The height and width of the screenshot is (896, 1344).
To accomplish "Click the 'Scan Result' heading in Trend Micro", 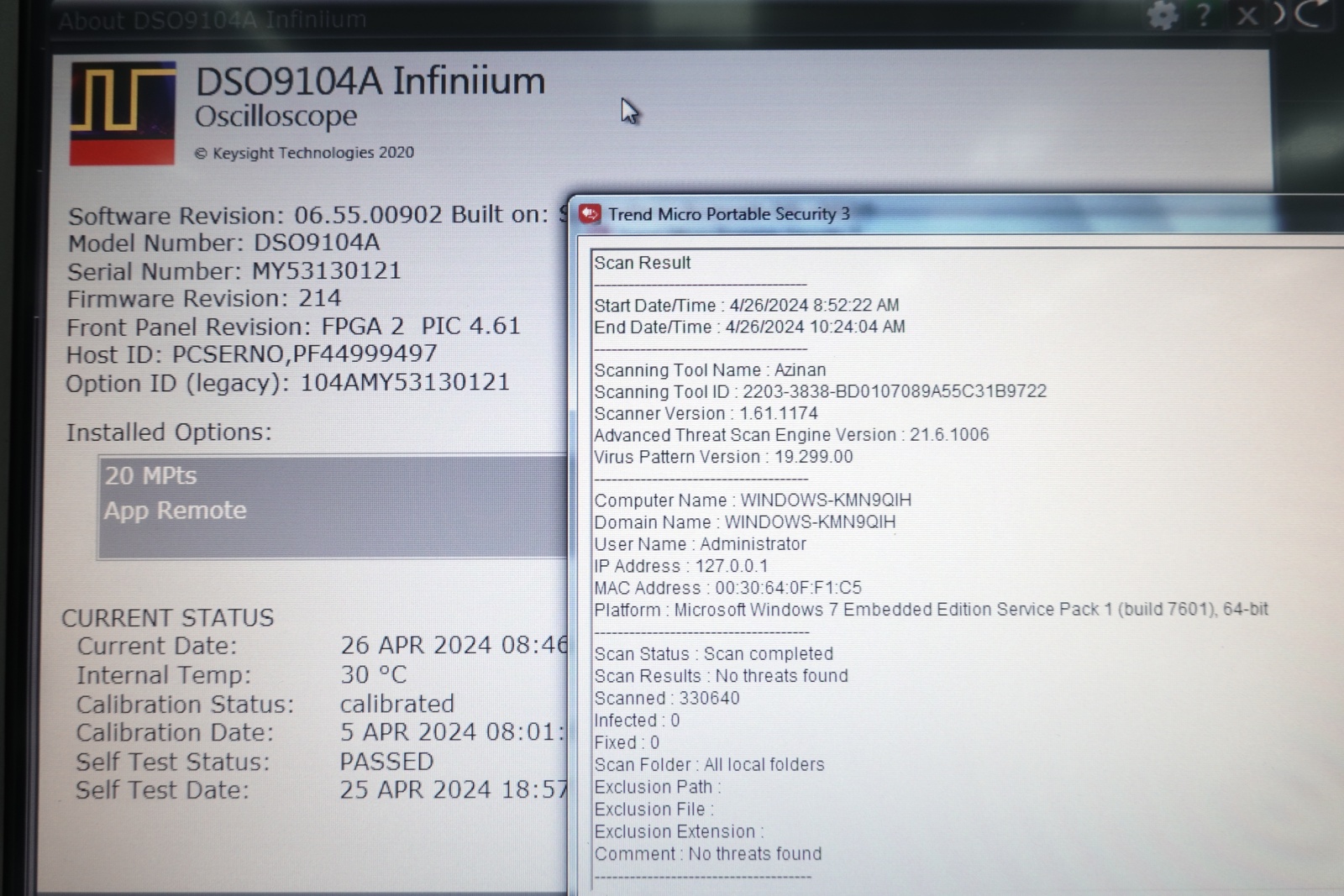I will point(643,263).
